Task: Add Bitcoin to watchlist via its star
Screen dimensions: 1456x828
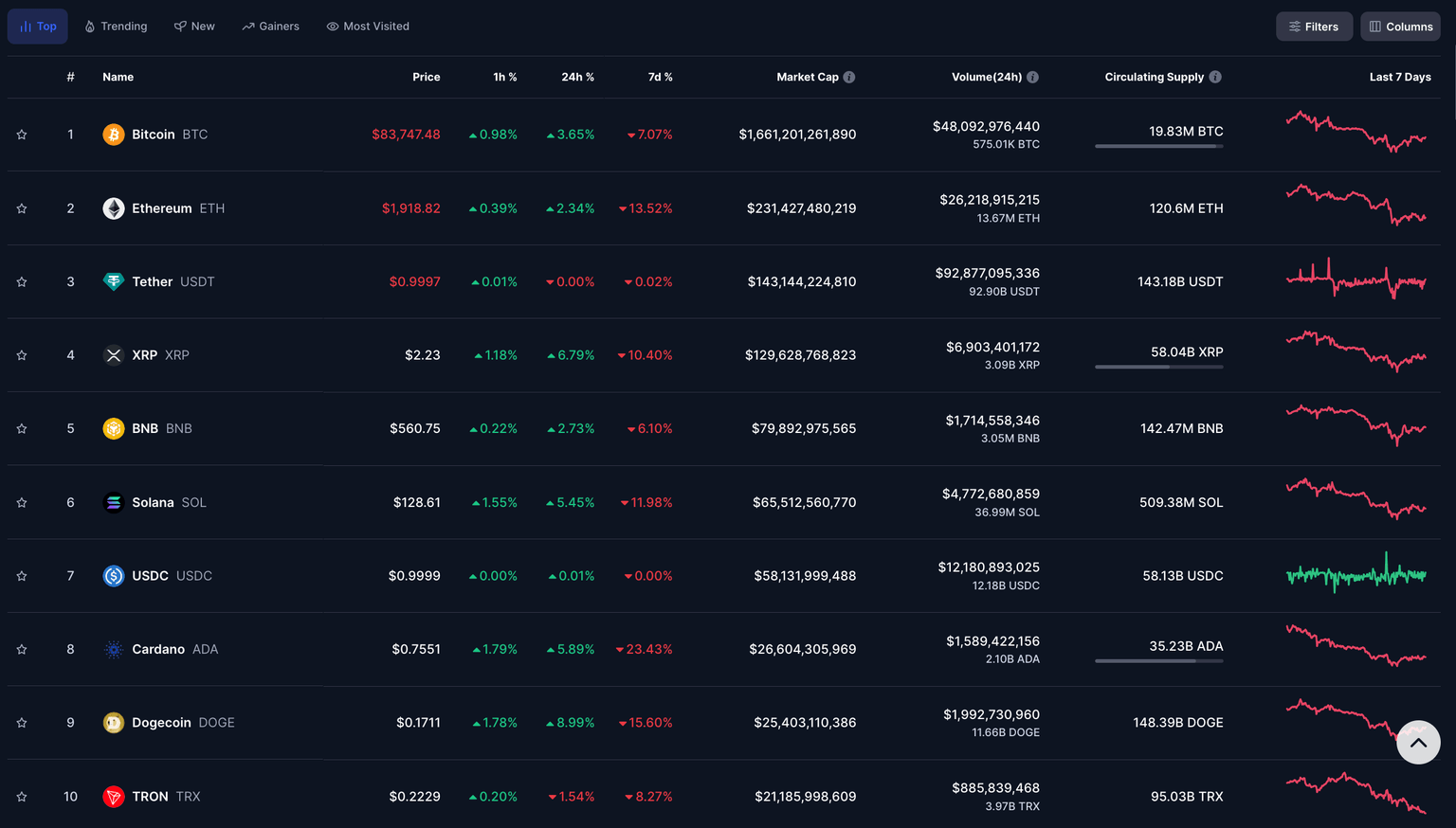Action: tap(21, 134)
